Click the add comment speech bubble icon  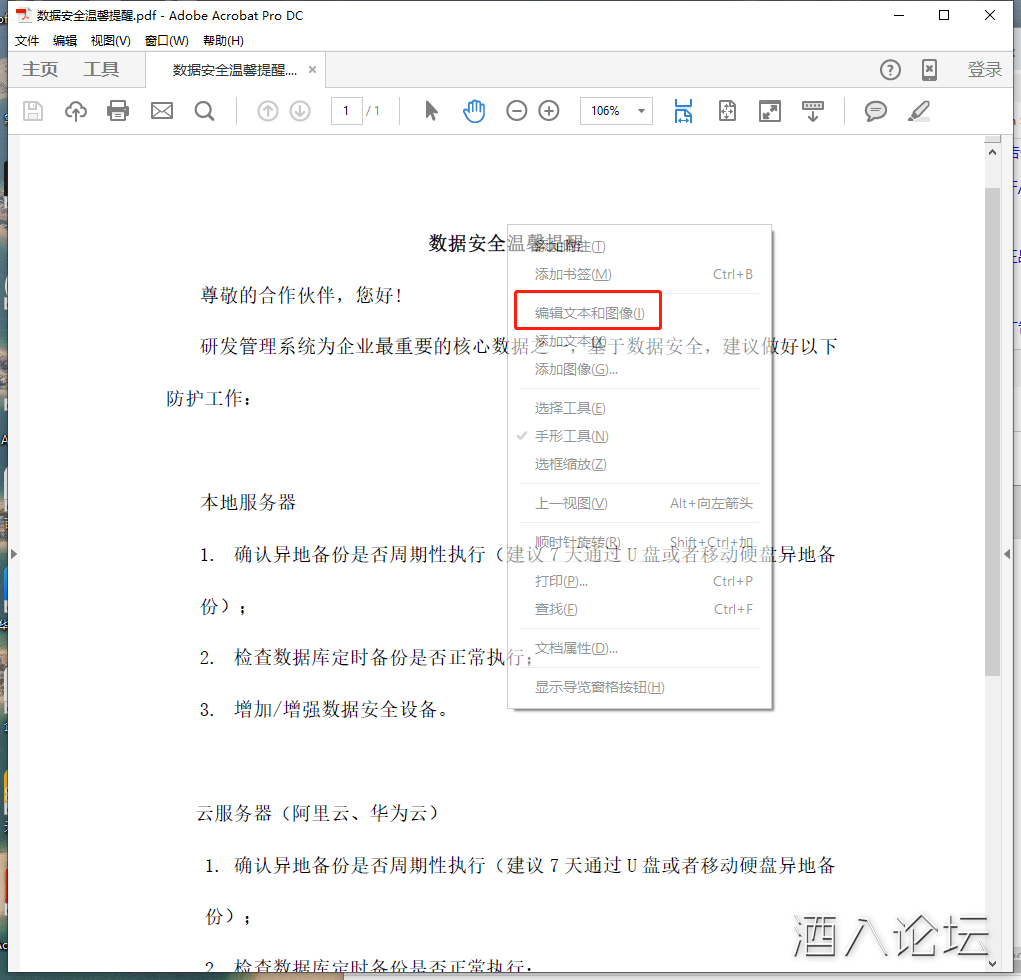(876, 111)
